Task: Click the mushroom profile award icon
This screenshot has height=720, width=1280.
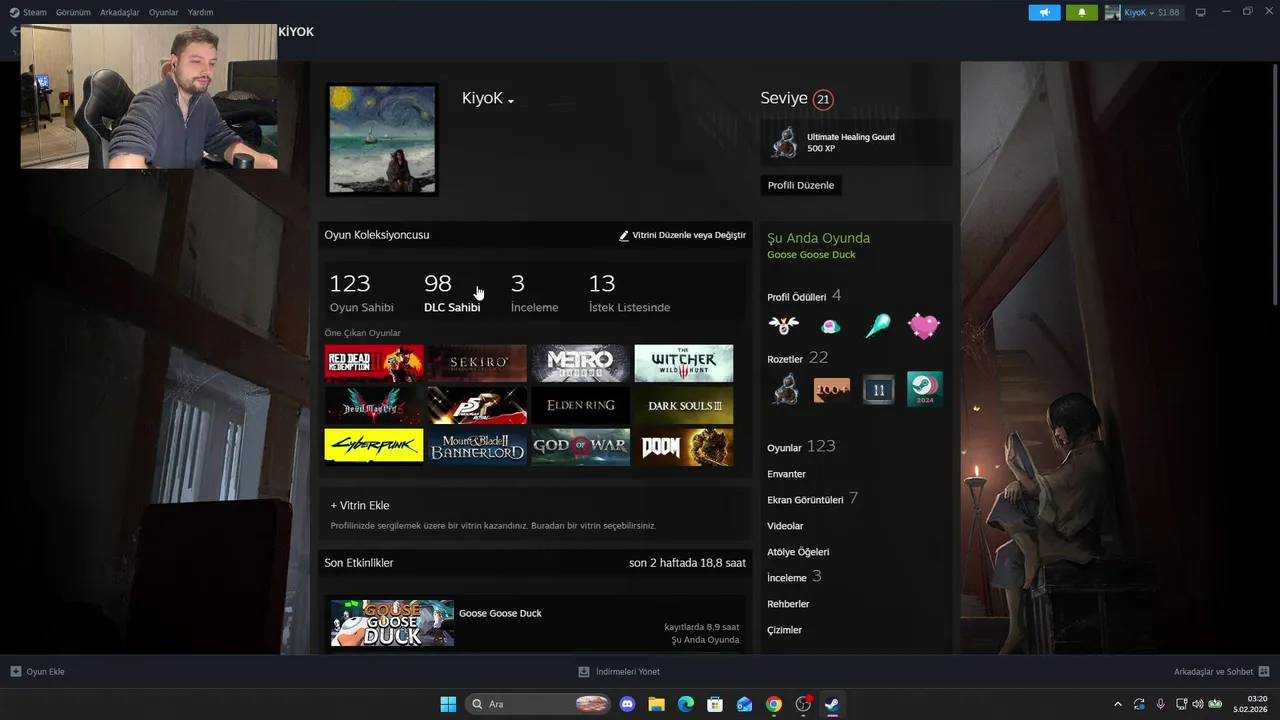Action: point(830,326)
